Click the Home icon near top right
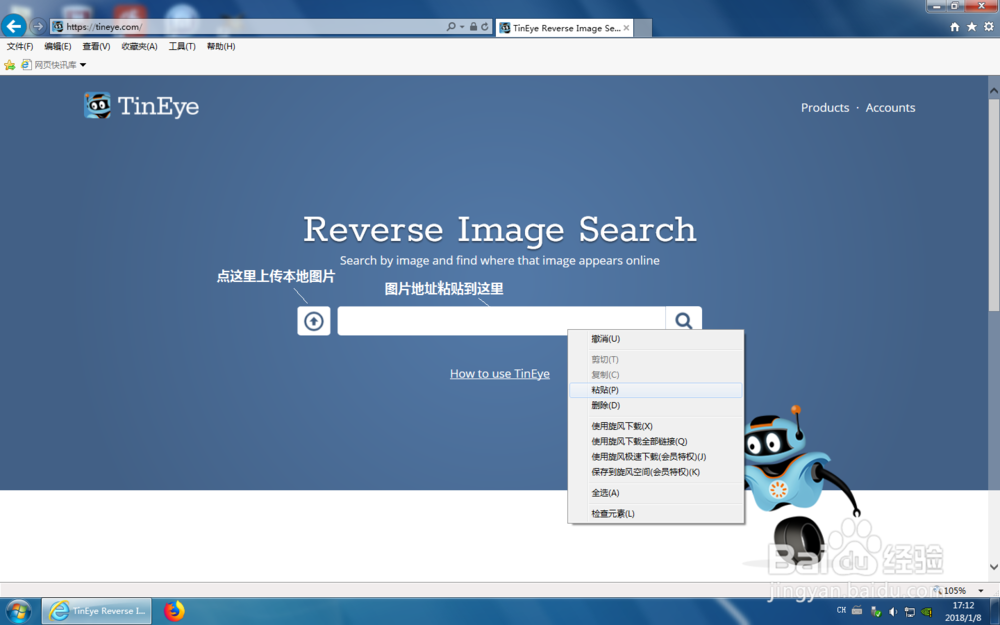This screenshot has width=1000, height=625. point(955,27)
